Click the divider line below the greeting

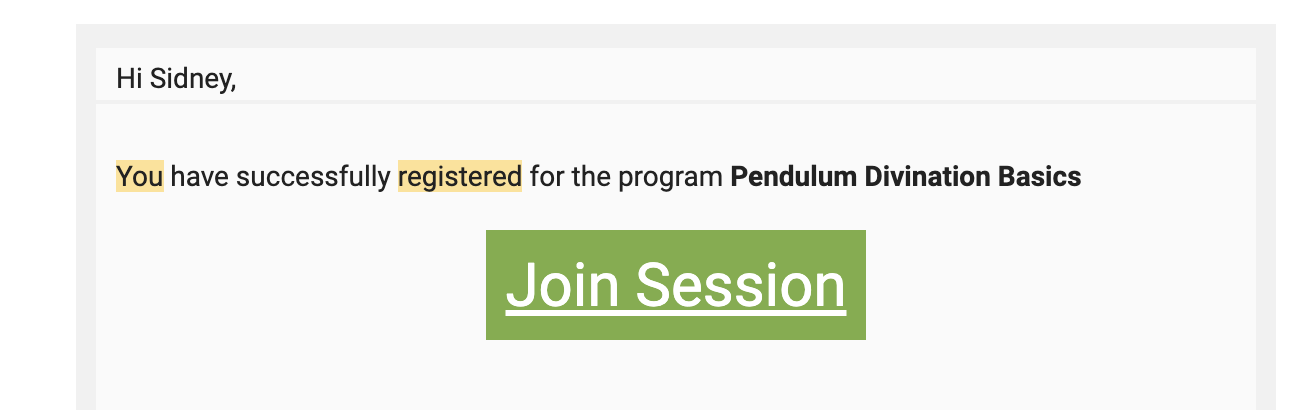pyautogui.click(x=676, y=102)
